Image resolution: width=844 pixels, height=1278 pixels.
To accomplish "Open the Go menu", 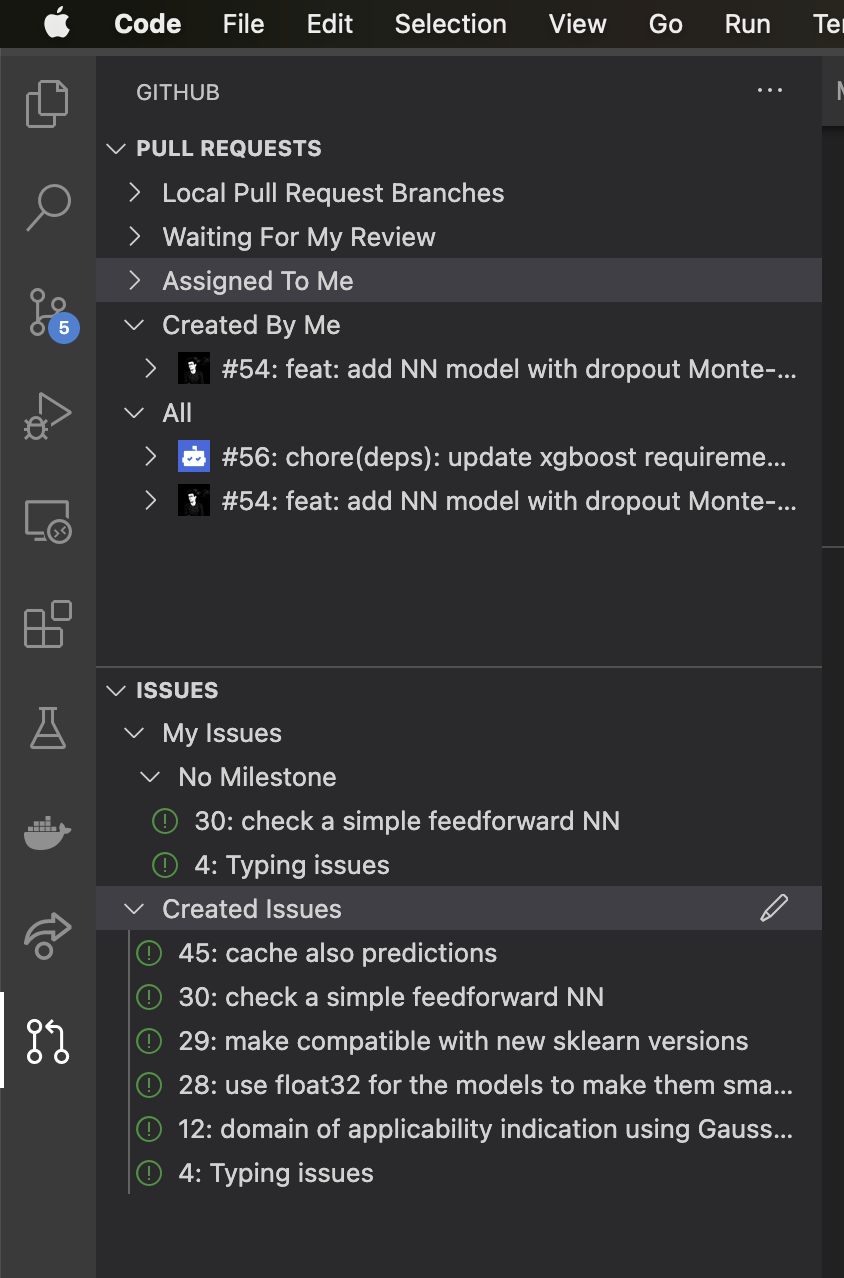I will [665, 24].
